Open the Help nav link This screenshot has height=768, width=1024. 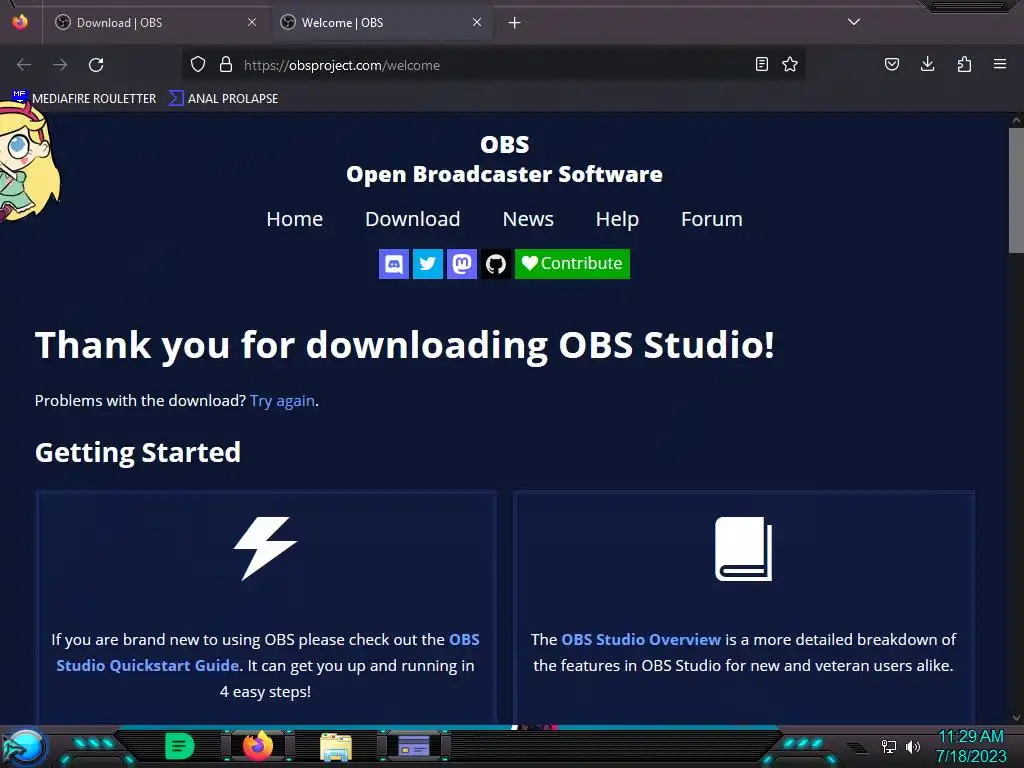pos(617,219)
